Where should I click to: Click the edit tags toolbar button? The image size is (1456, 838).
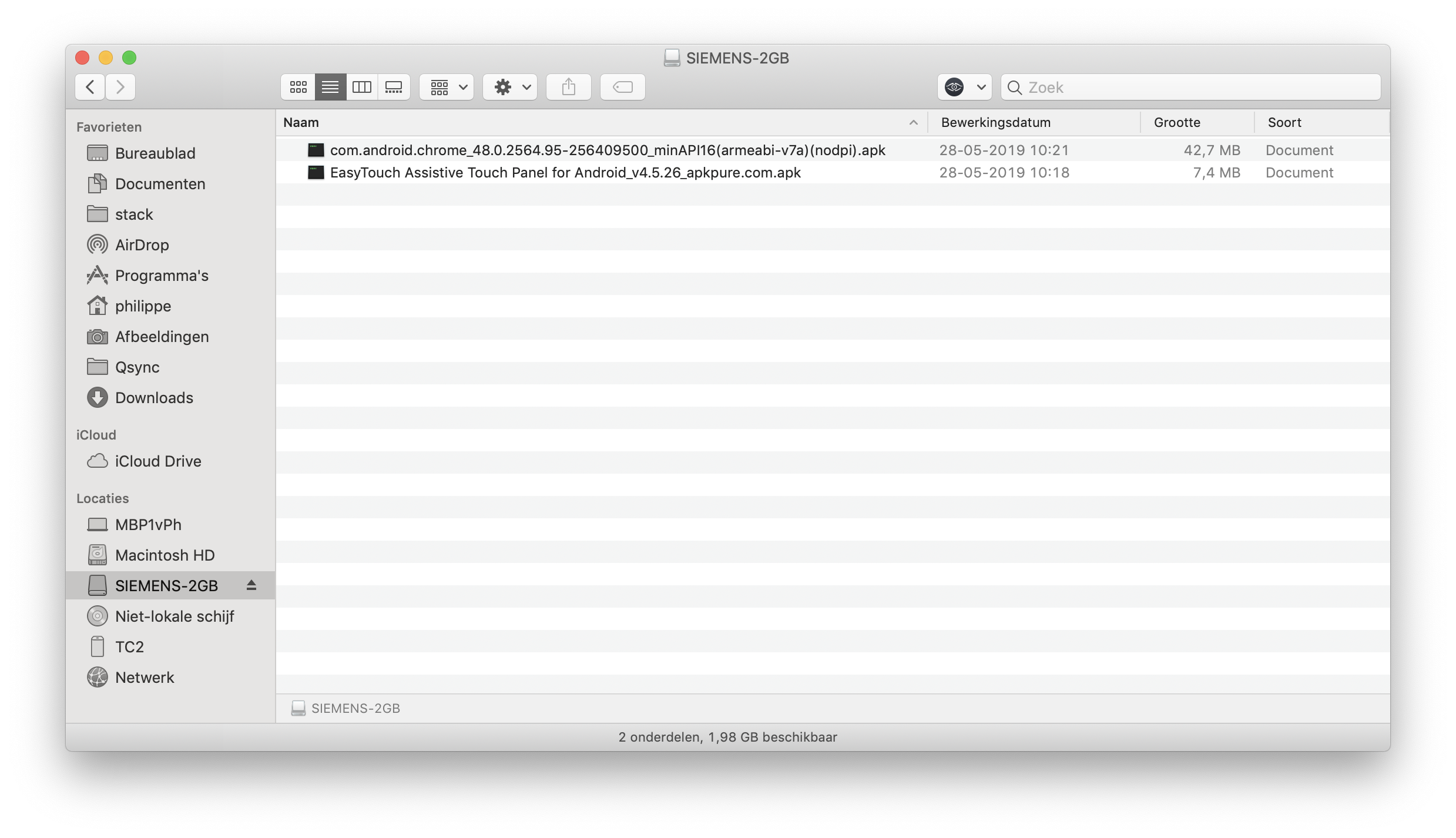pyautogui.click(x=622, y=88)
